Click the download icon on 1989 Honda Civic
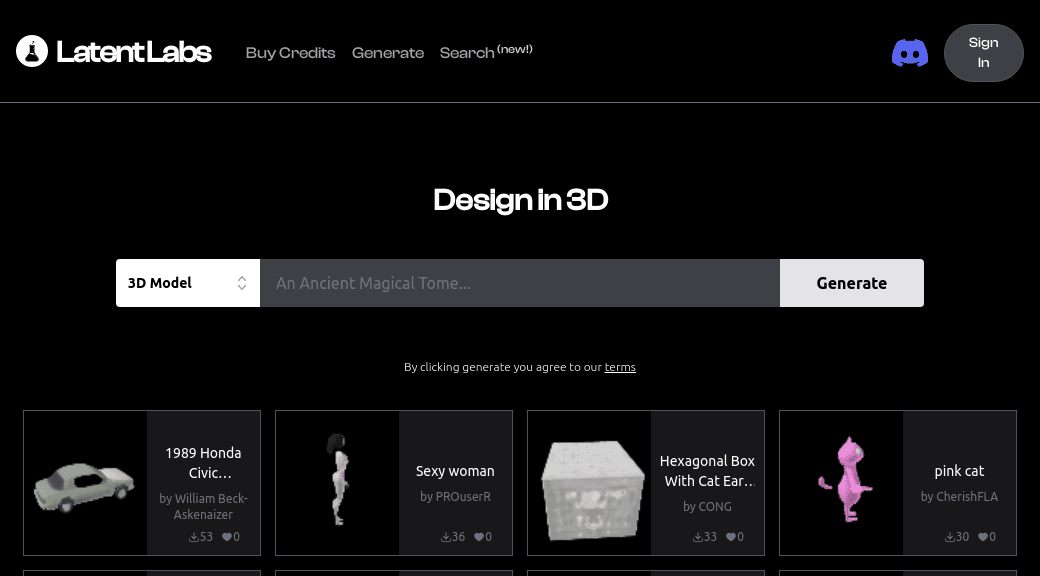 [195, 536]
